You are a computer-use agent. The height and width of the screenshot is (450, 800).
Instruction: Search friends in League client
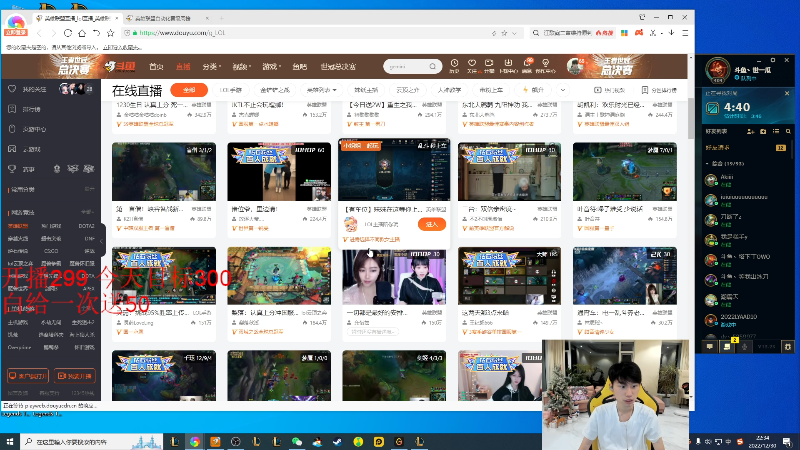(788, 132)
